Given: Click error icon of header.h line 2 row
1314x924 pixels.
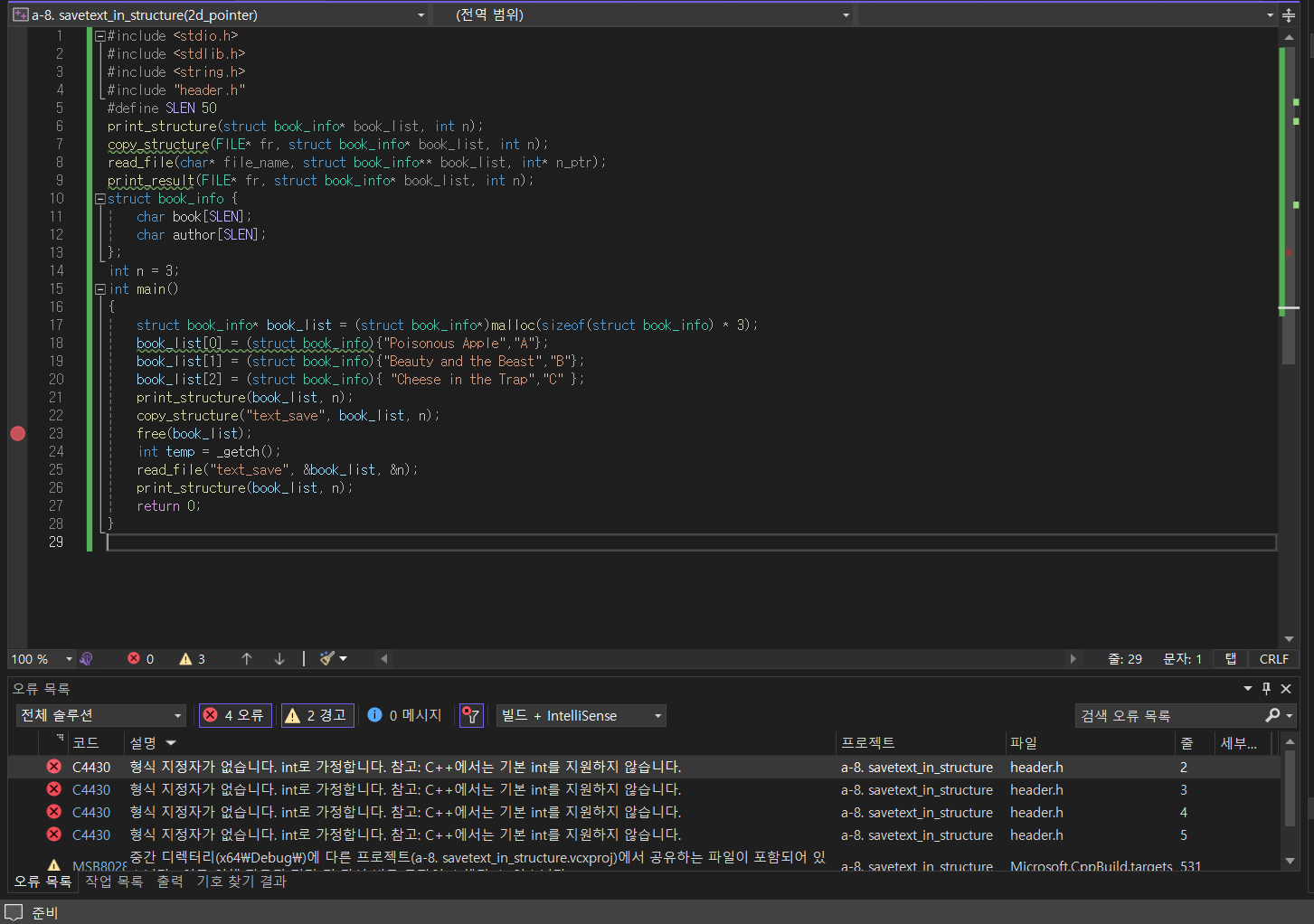Looking at the screenshot, I should click(x=54, y=767).
